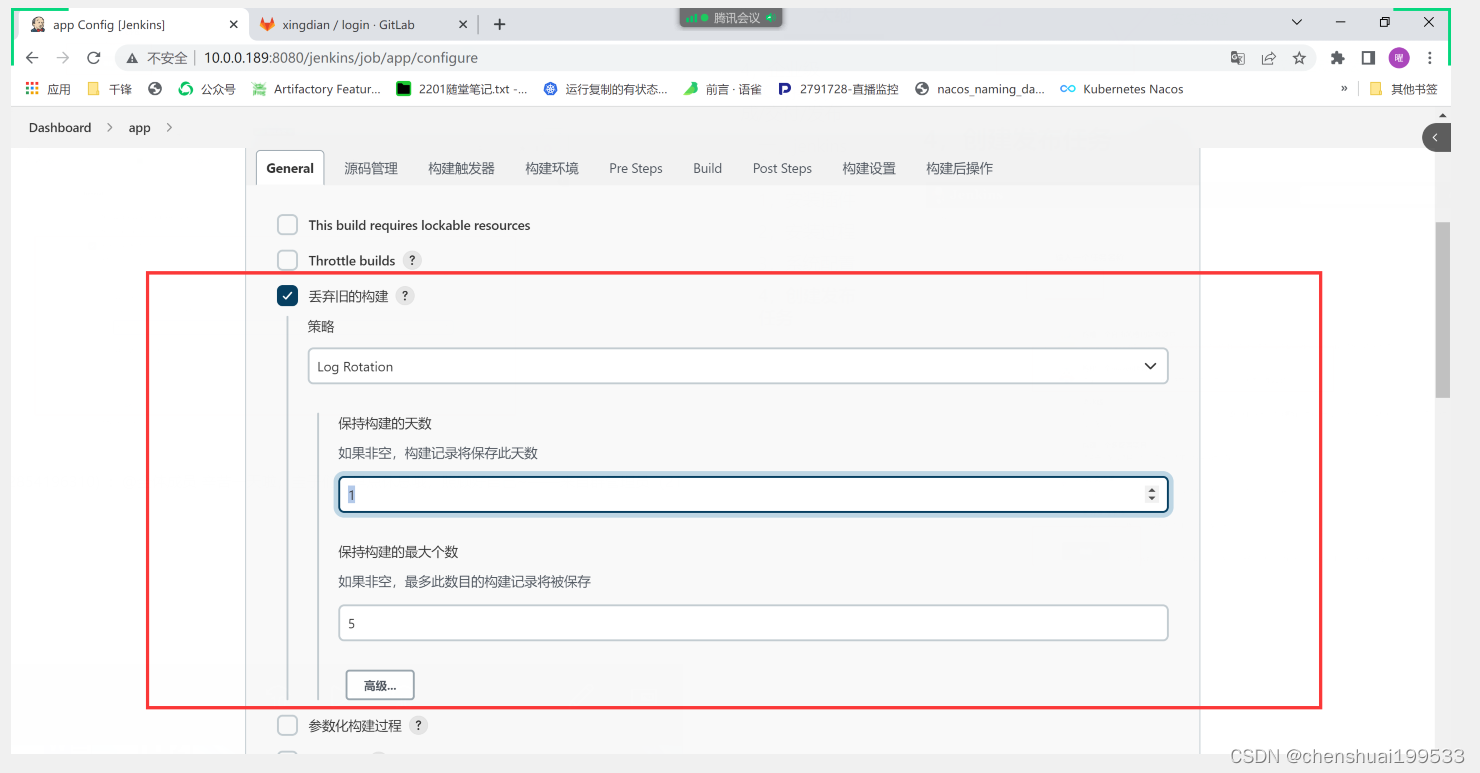Open help for 丢弃旧的构建
Viewport: 1480px width, 773px height.
[x=405, y=296]
